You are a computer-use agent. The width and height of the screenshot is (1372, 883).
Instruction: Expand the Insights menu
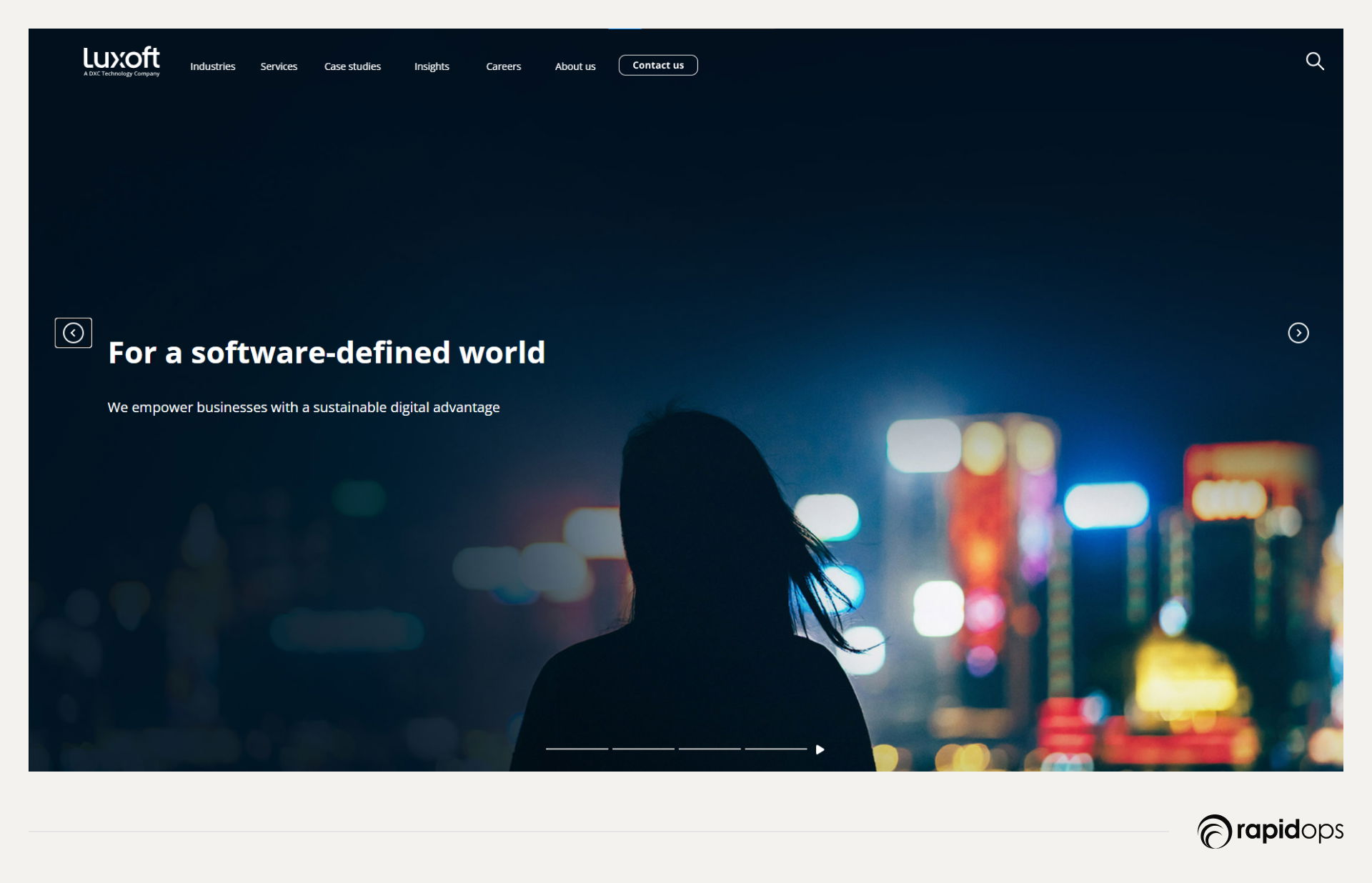(x=432, y=66)
